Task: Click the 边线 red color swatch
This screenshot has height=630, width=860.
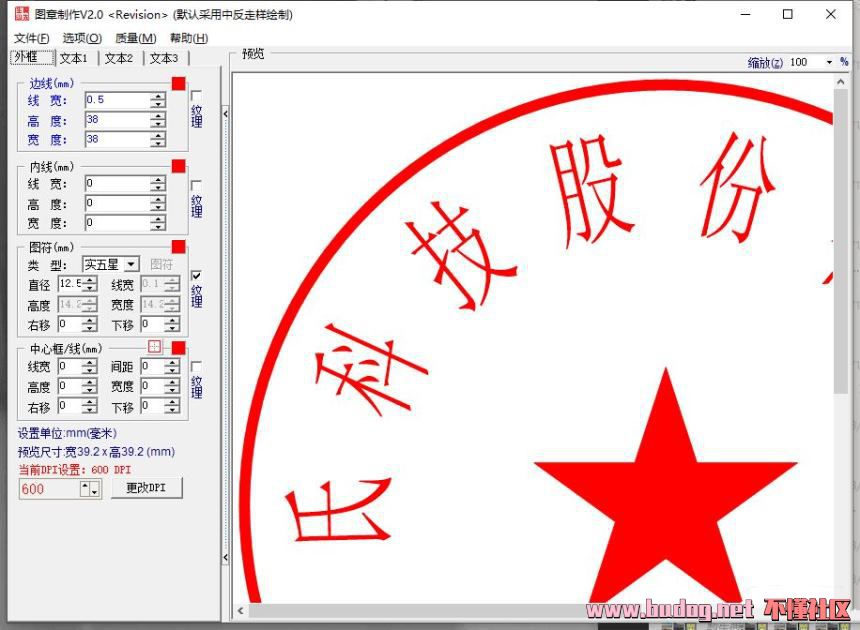Action: coord(178,83)
